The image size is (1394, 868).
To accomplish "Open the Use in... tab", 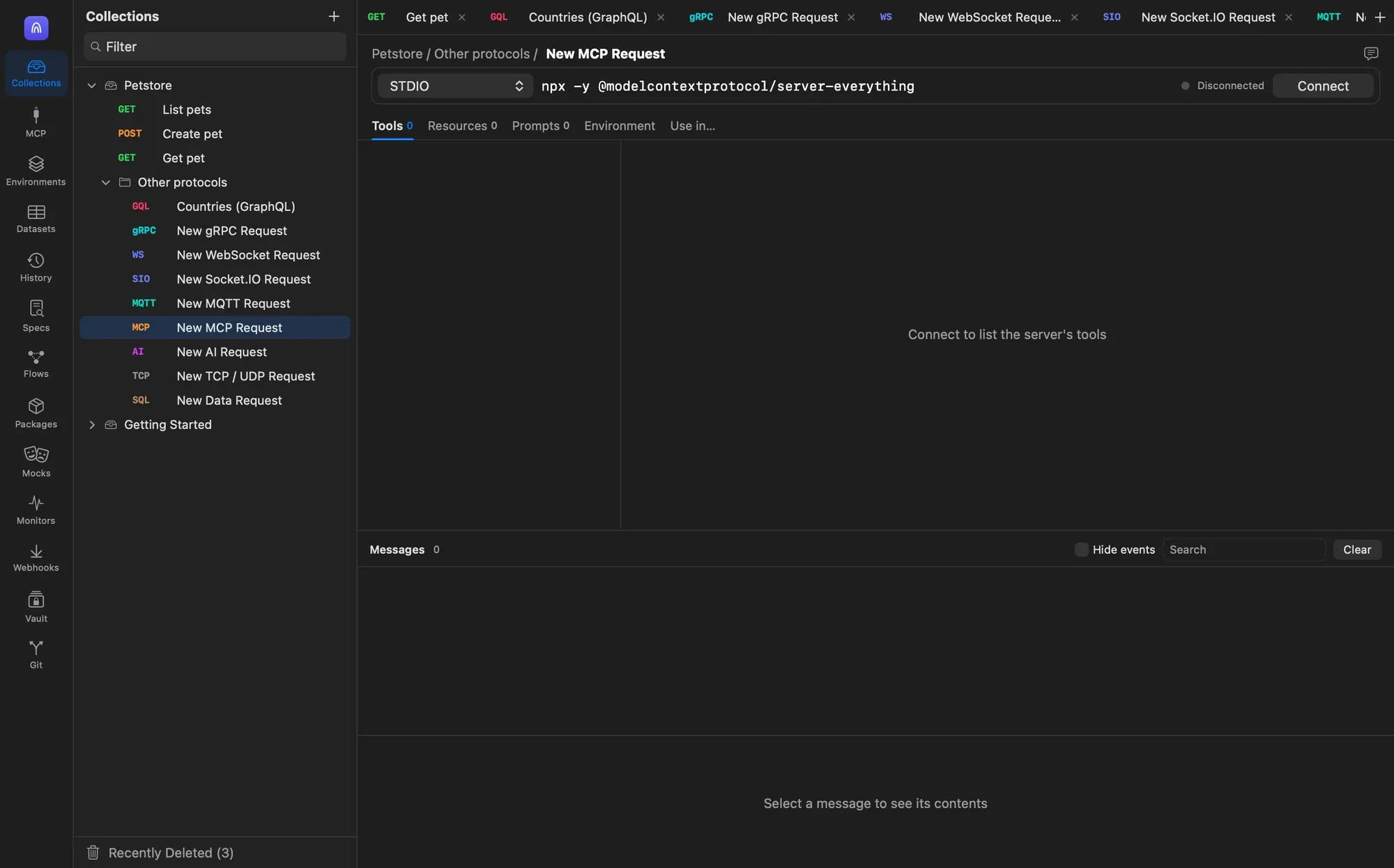I will (x=692, y=125).
